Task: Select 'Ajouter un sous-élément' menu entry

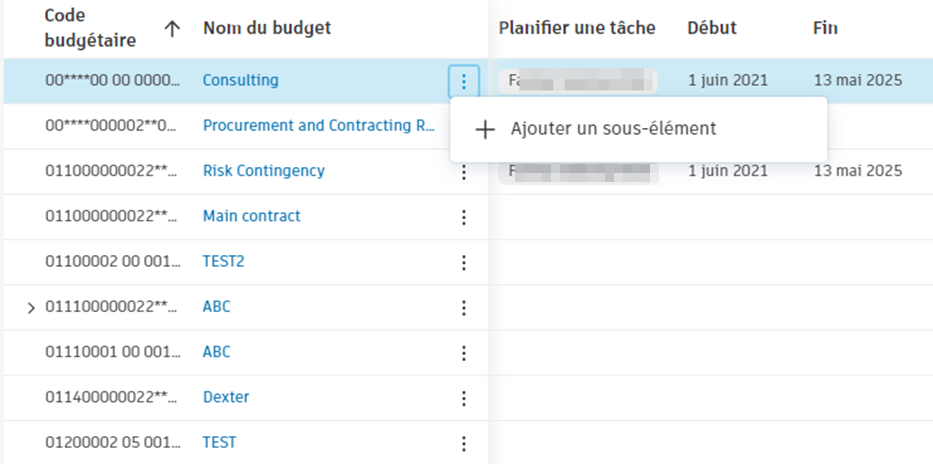Action: [x=612, y=129]
